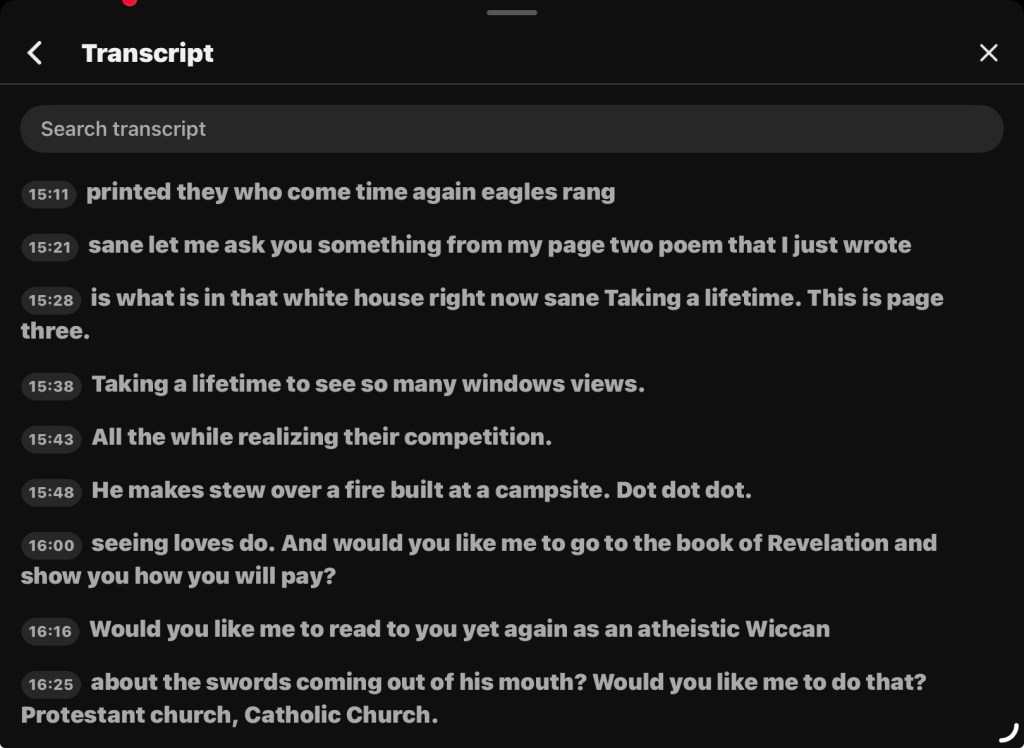Click line "sane let me ask you something"
The width and height of the screenshot is (1024, 748).
(x=499, y=245)
